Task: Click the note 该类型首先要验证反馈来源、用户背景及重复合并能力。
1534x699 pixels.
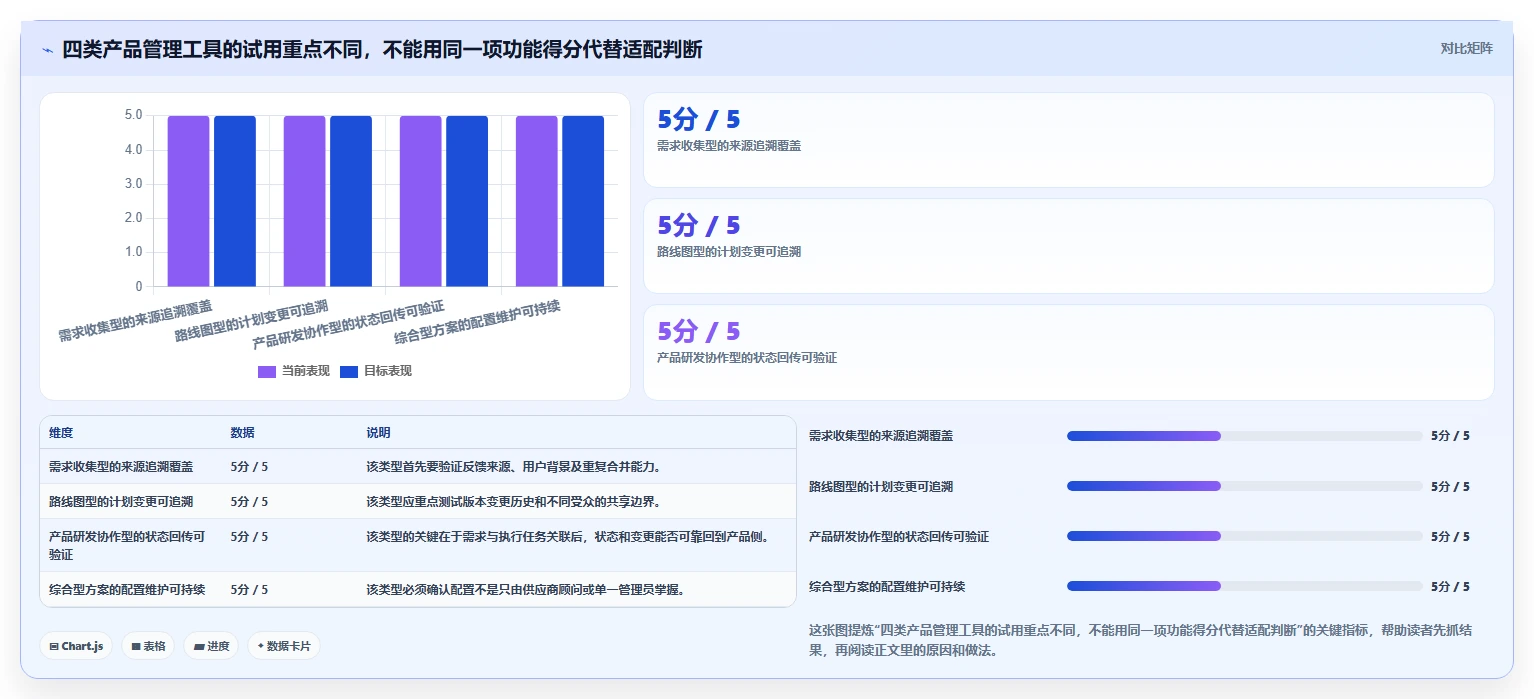Action: (x=514, y=467)
